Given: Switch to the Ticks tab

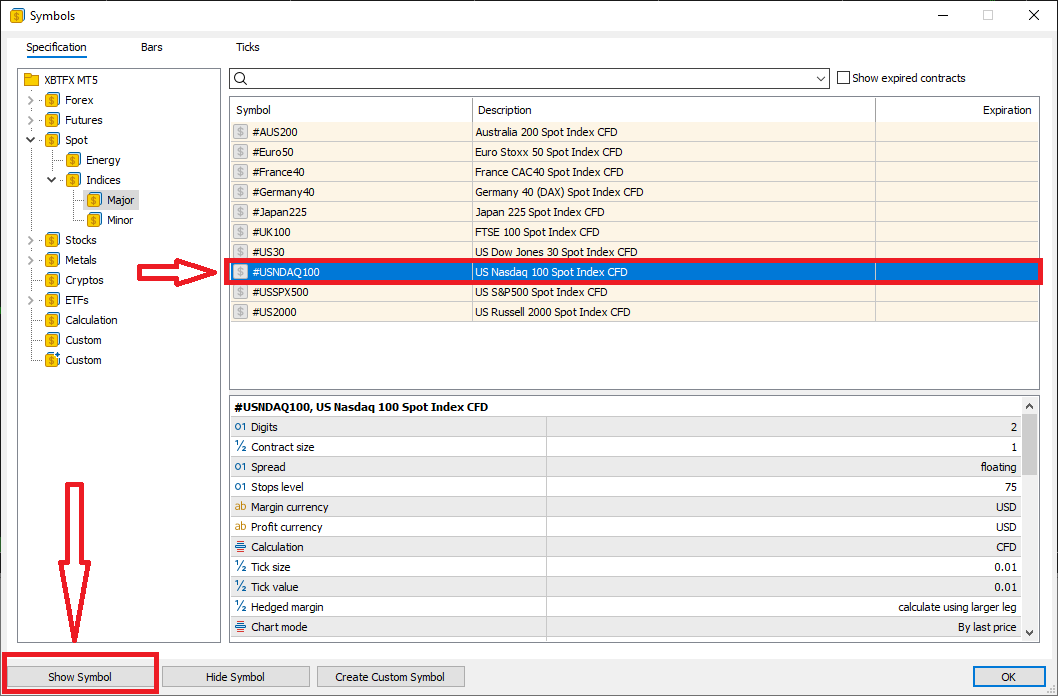Looking at the screenshot, I should [x=247, y=47].
